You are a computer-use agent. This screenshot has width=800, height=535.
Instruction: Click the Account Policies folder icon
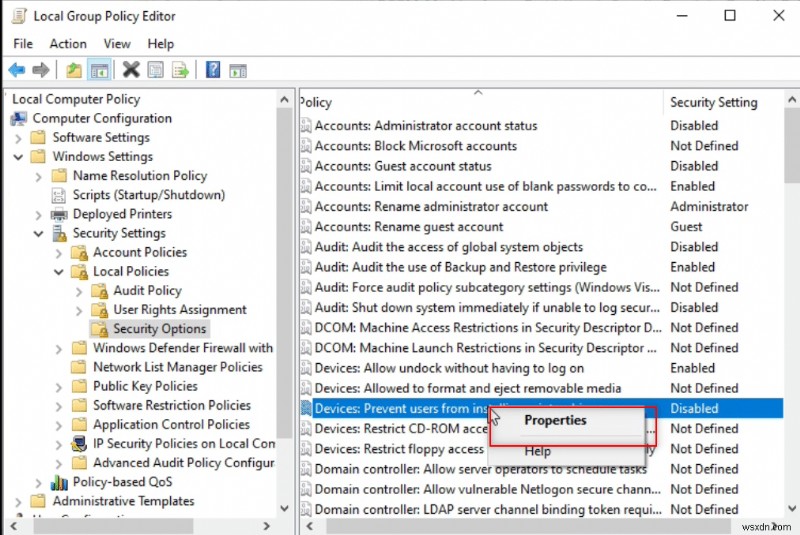[x=79, y=252]
